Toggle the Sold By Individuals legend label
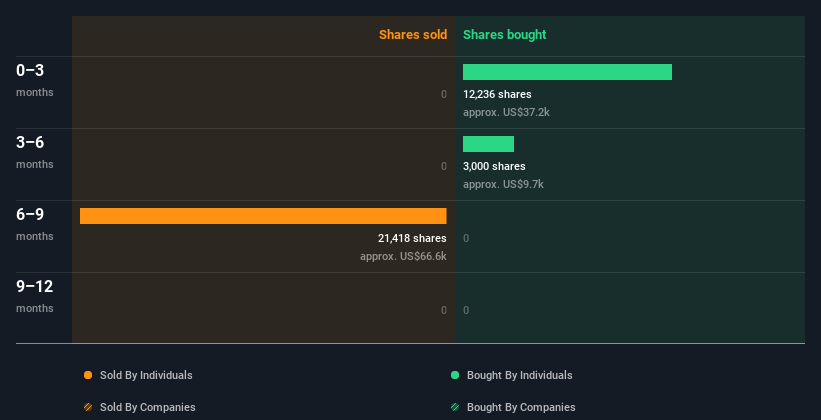The height and width of the screenshot is (420, 821). coord(146,375)
